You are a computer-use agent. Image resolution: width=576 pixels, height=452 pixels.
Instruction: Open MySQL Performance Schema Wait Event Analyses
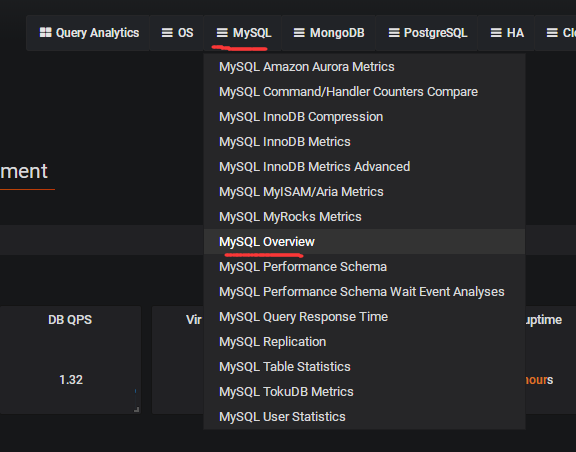click(x=364, y=292)
